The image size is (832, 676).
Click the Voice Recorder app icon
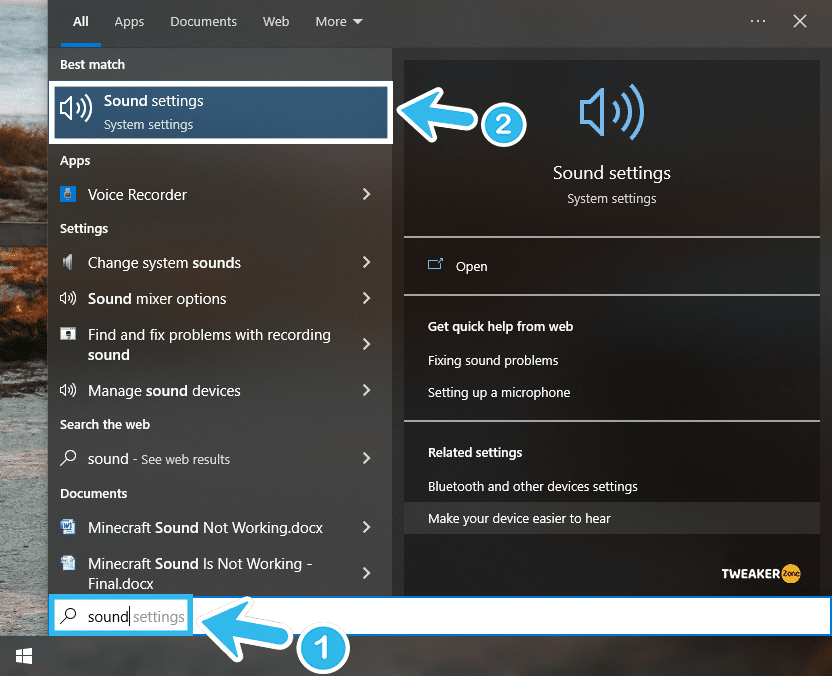(68, 194)
